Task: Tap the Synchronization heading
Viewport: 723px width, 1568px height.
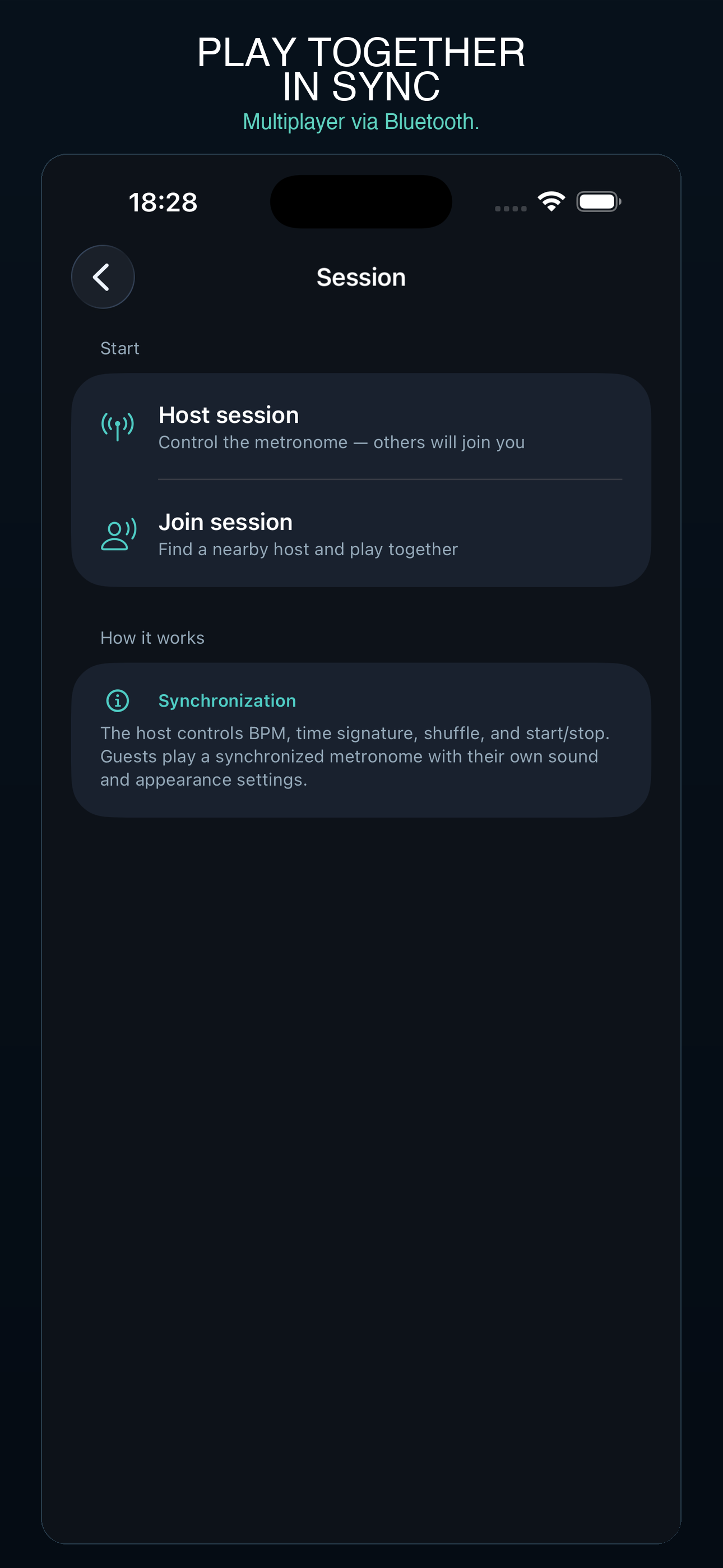Action: 227,700
